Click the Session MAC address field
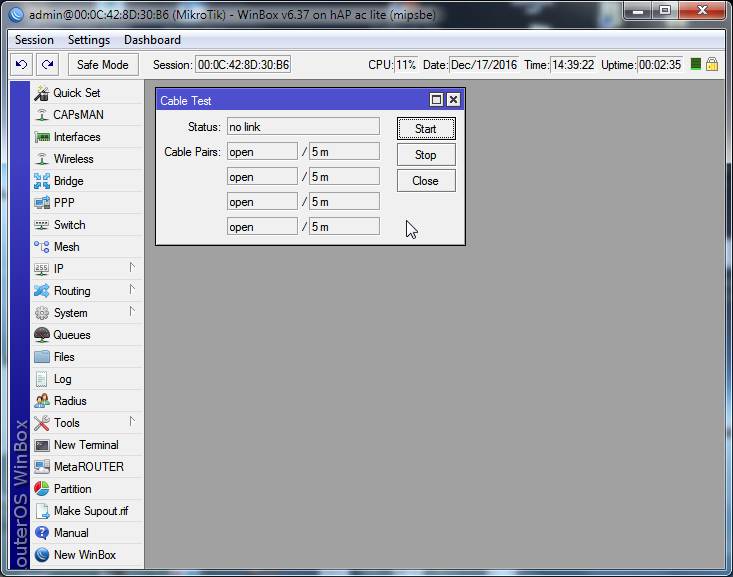The height and width of the screenshot is (577, 733). (243, 65)
